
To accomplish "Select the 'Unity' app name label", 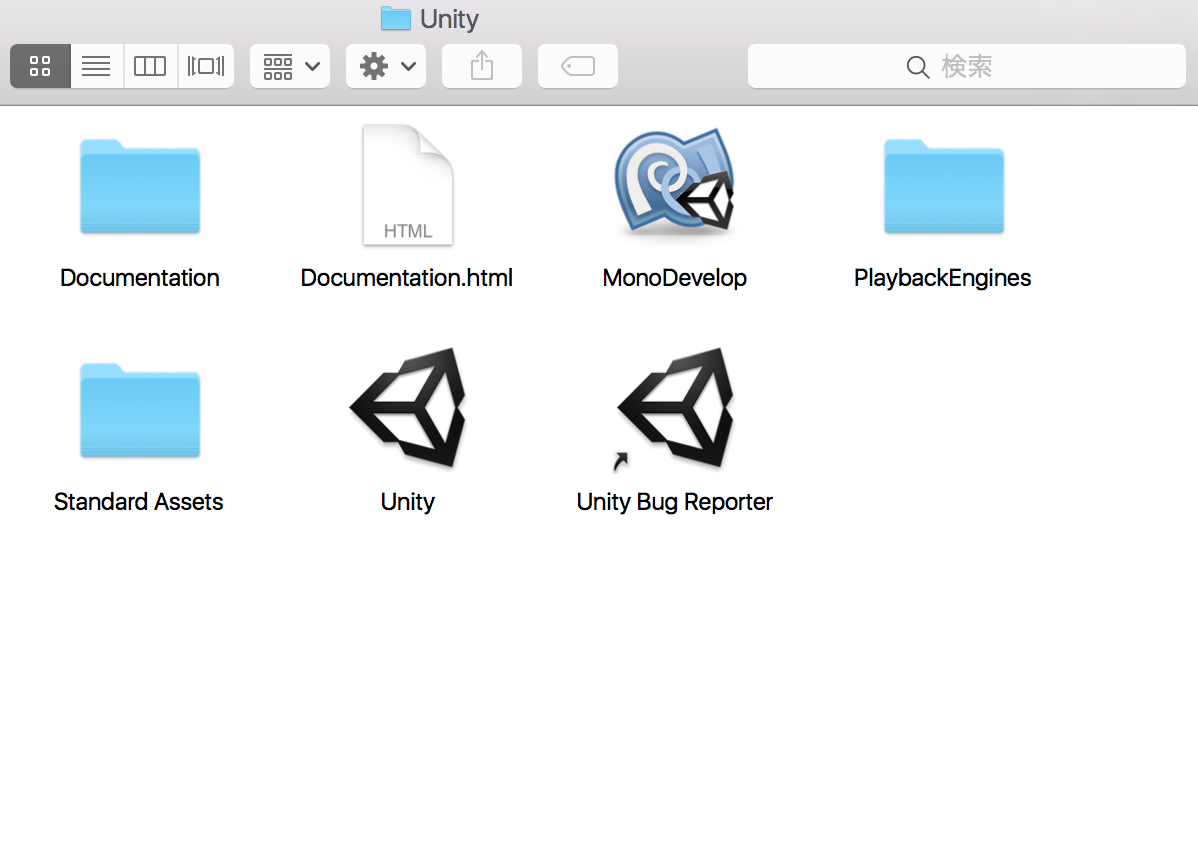I will click(x=408, y=501).
